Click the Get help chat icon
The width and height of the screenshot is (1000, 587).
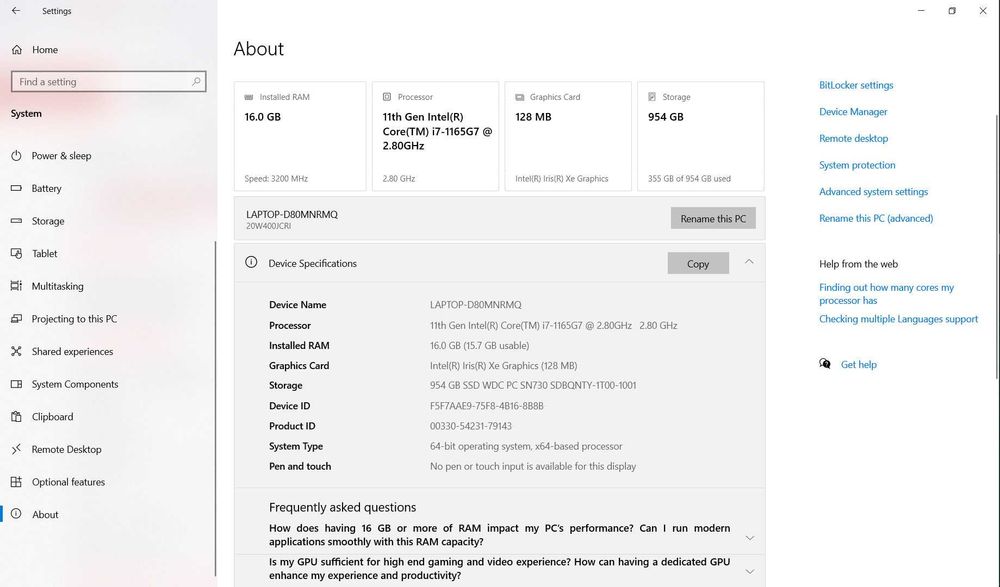825,365
